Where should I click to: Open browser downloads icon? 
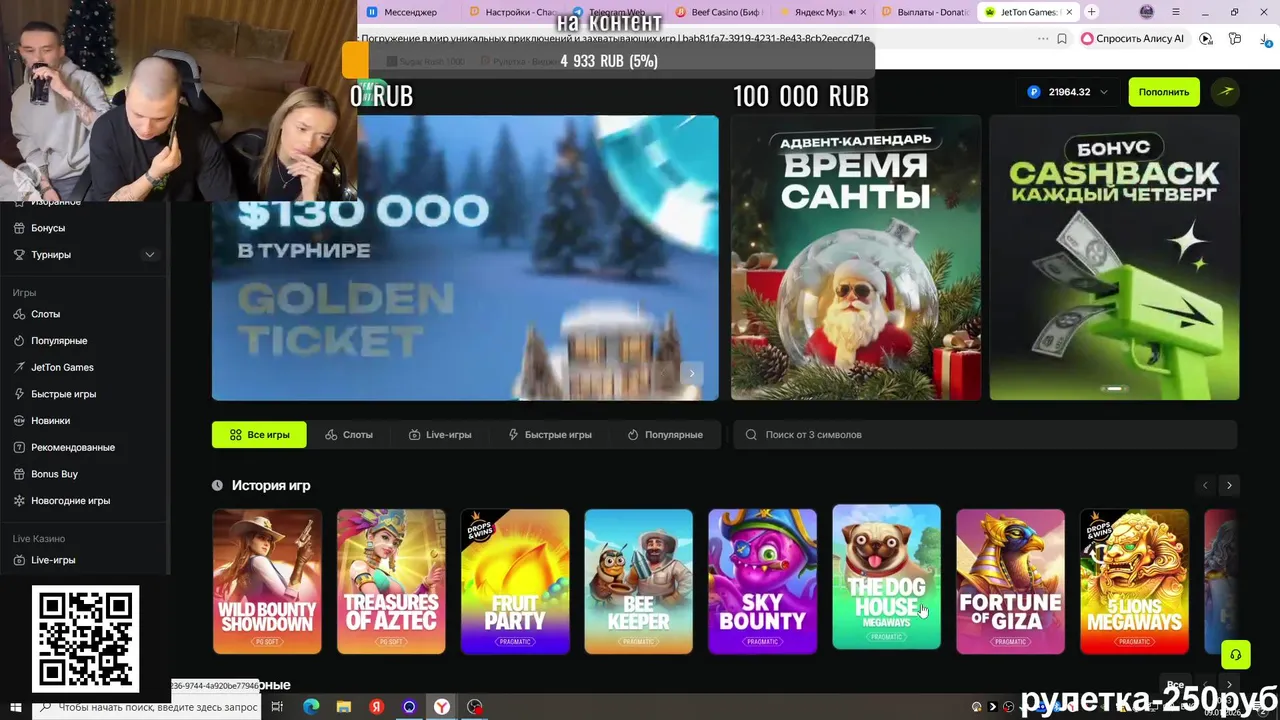pyautogui.click(x=1266, y=39)
